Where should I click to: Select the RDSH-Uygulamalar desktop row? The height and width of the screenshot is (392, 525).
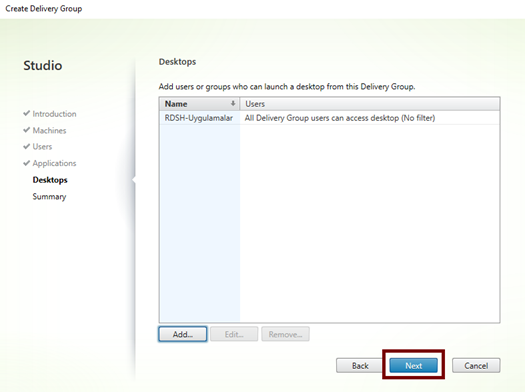329,118
